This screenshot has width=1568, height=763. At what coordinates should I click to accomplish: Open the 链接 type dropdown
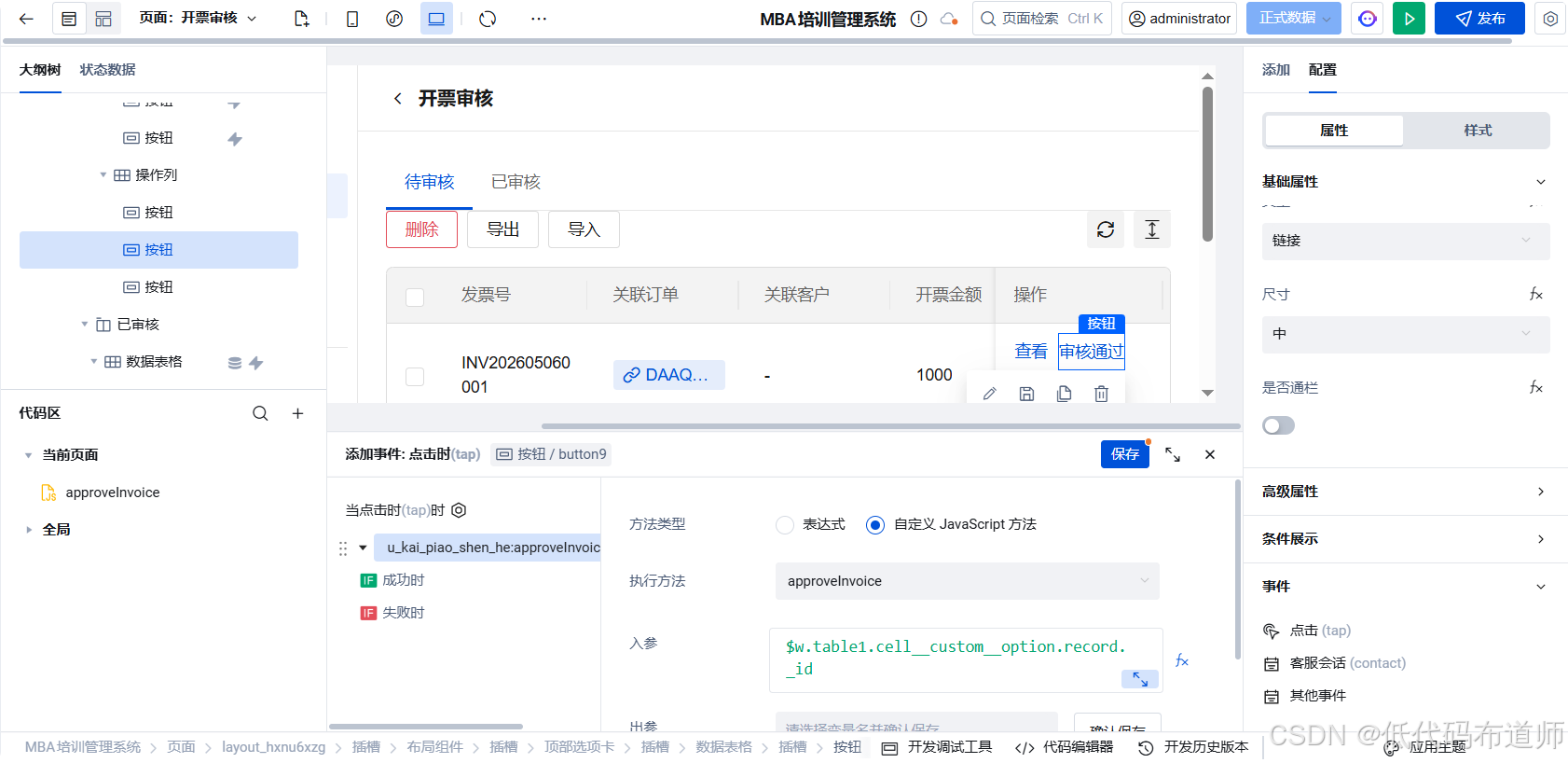[1406, 241]
